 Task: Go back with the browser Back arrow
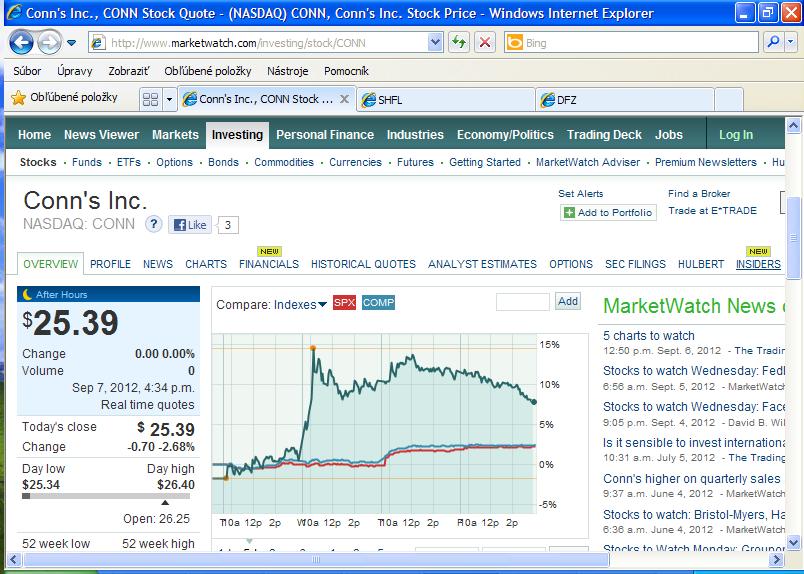click(x=21, y=43)
